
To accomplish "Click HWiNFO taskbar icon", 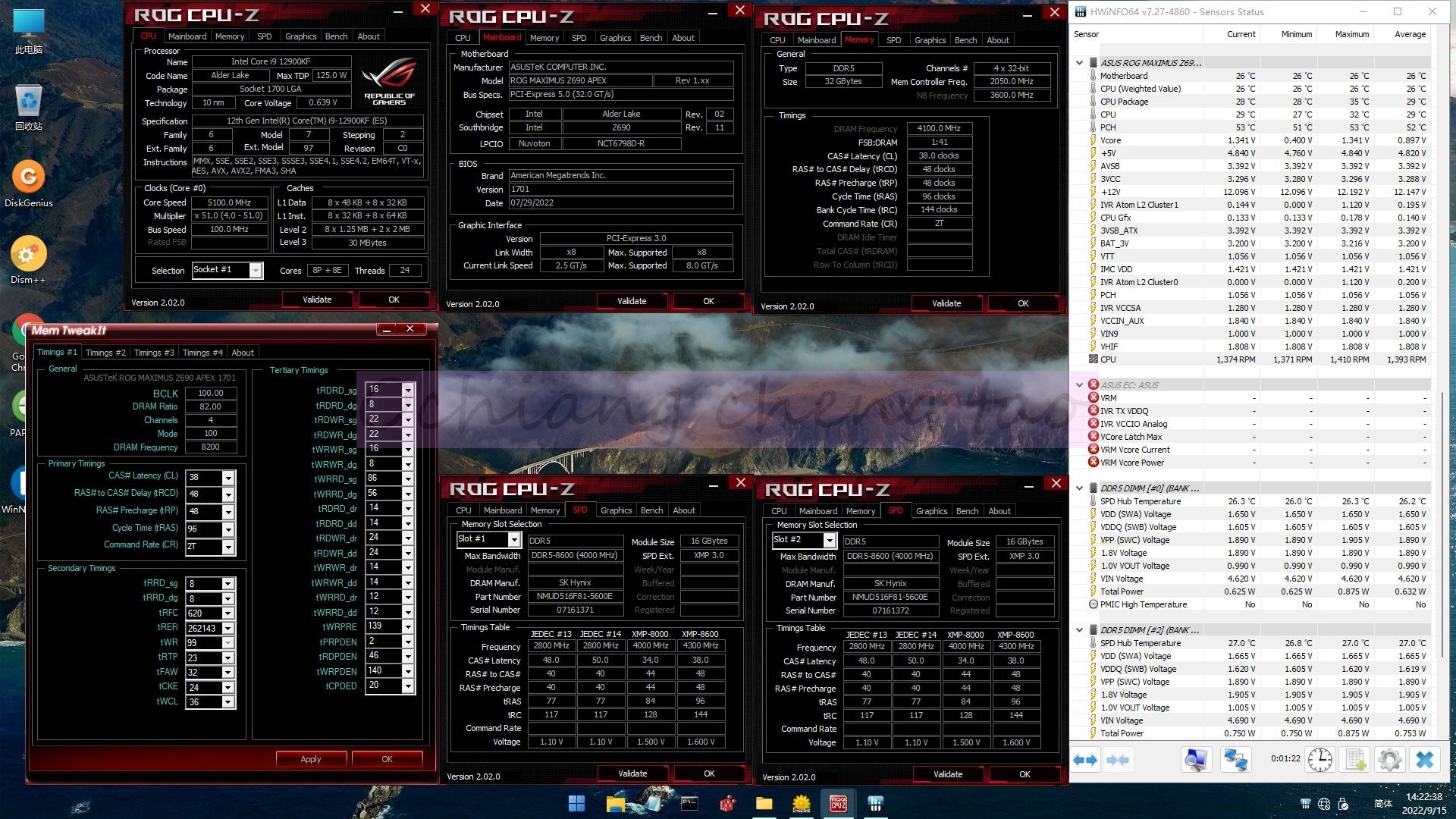I will coord(875,803).
